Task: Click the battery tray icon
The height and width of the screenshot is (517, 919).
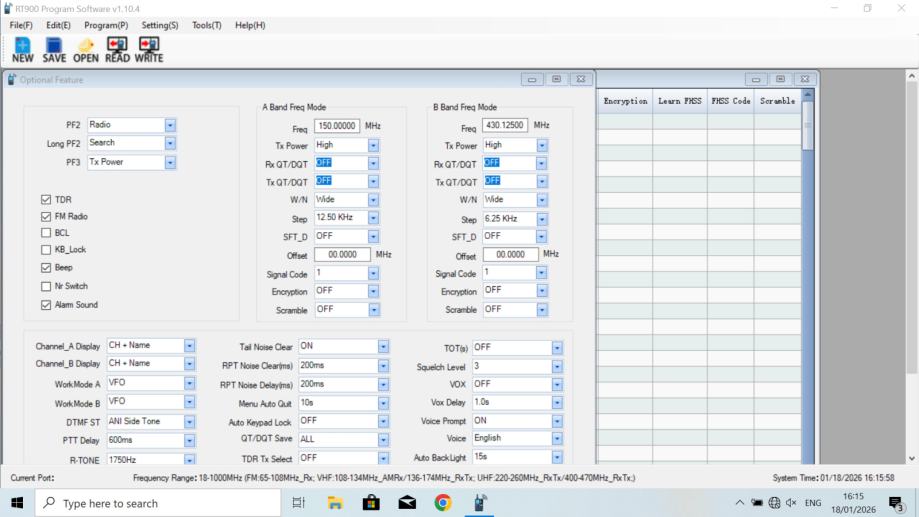Action: [x=757, y=502]
